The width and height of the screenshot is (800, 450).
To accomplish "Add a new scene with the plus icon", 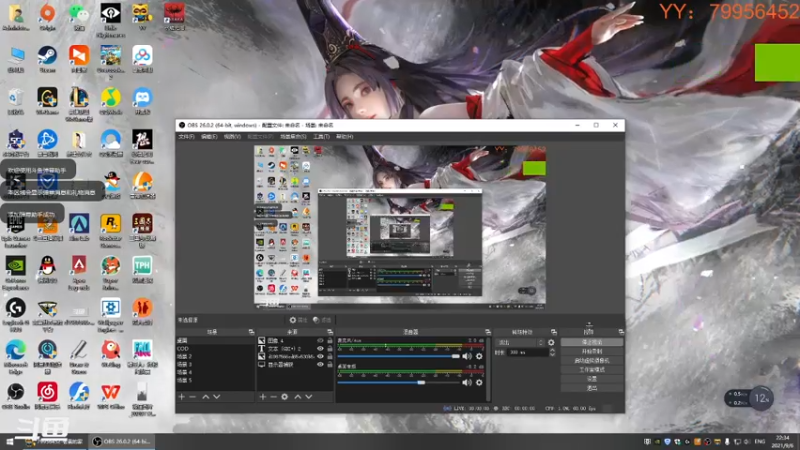I will point(181,396).
